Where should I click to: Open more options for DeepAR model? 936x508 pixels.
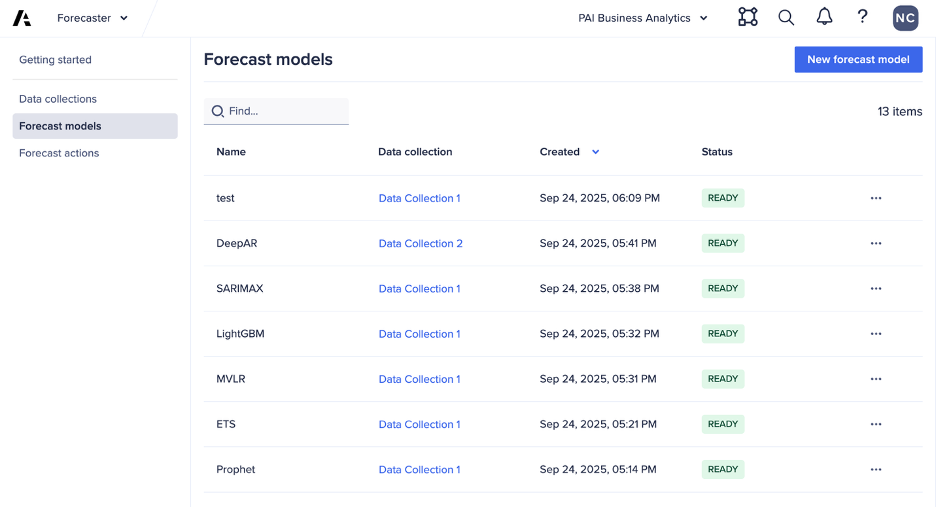pos(876,243)
